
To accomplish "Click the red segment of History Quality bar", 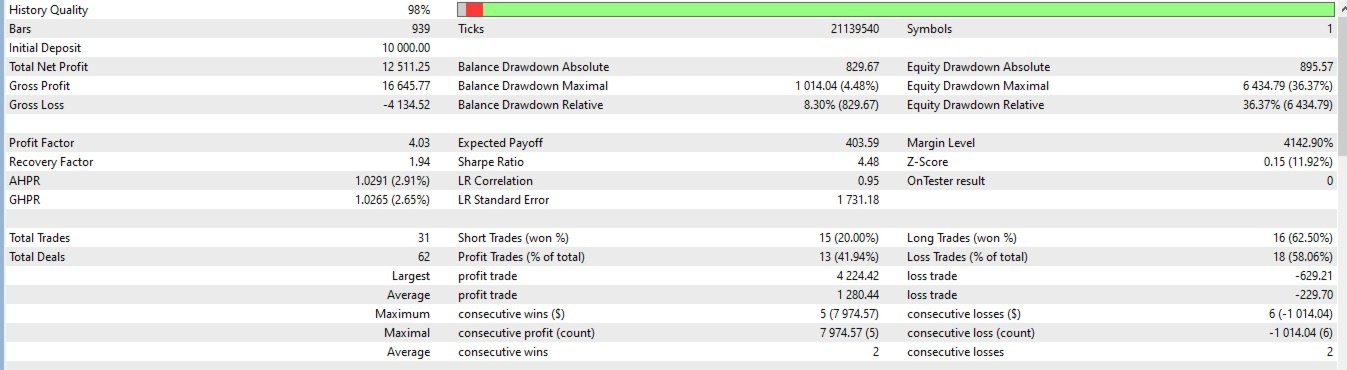I will [x=474, y=10].
